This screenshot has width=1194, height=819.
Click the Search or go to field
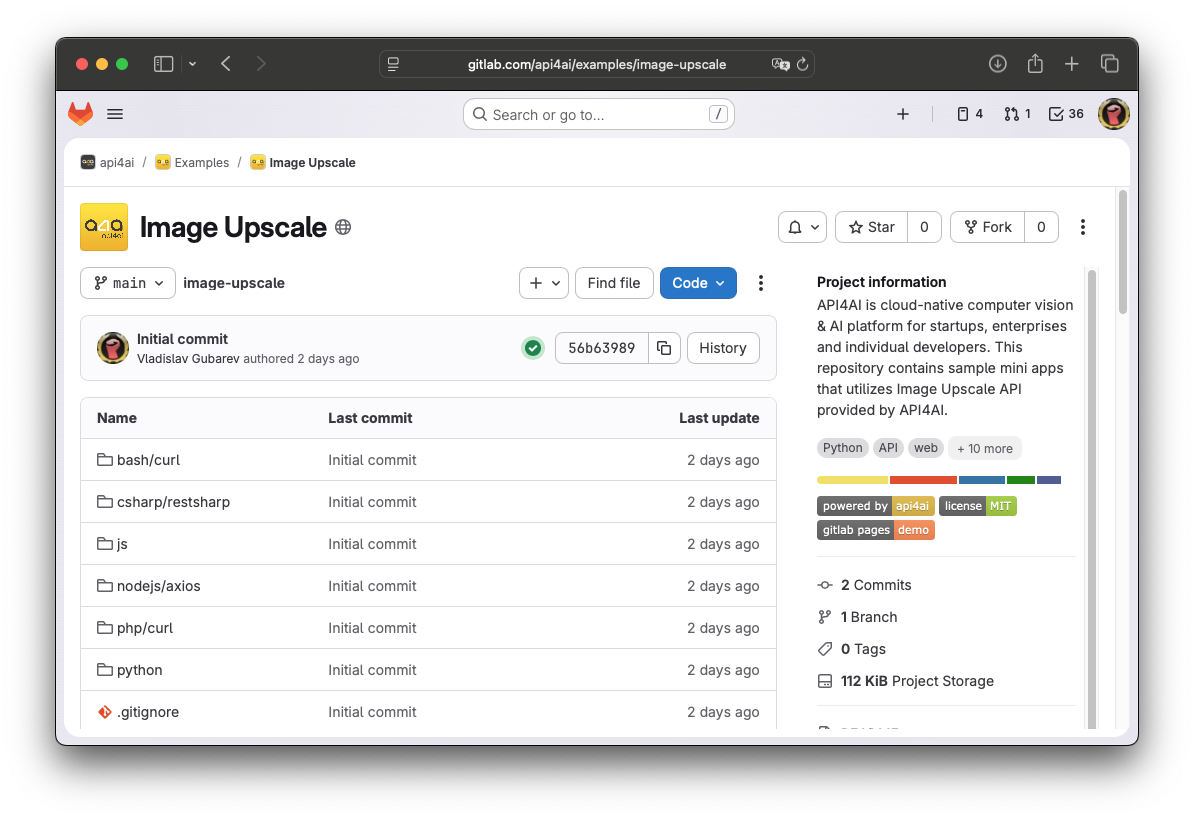599,114
